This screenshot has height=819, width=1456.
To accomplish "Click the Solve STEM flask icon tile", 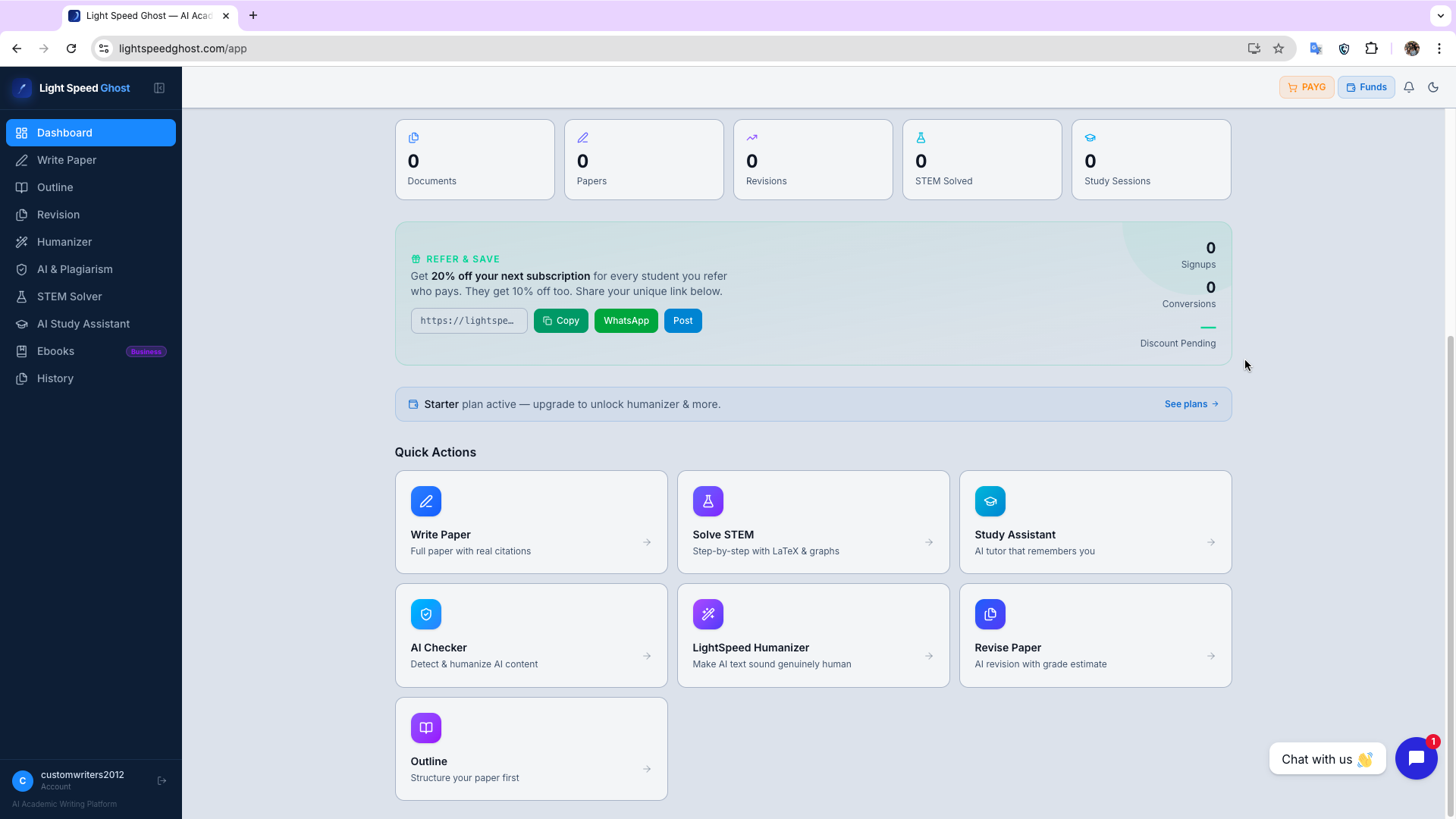I will [708, 501].
